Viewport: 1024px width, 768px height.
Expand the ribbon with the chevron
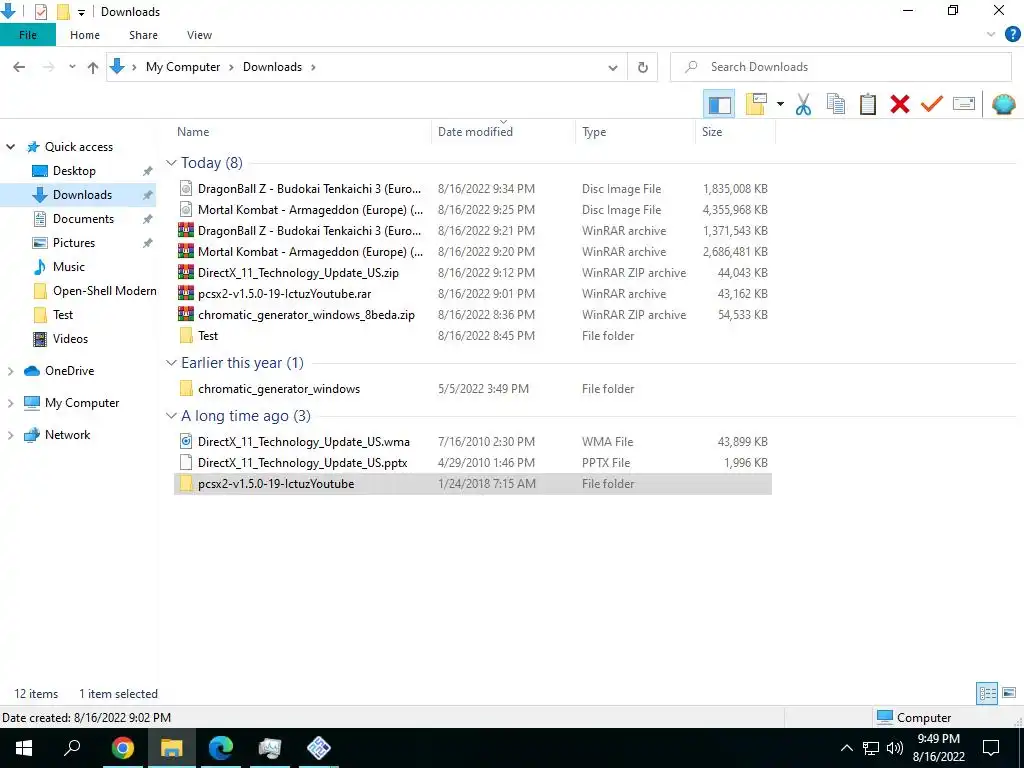pos(991,35)
